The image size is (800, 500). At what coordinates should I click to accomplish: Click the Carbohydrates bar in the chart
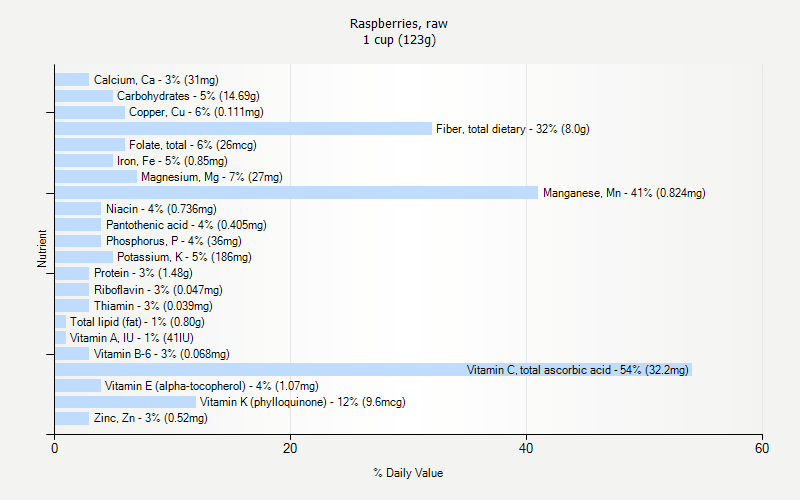click(84, 96)
